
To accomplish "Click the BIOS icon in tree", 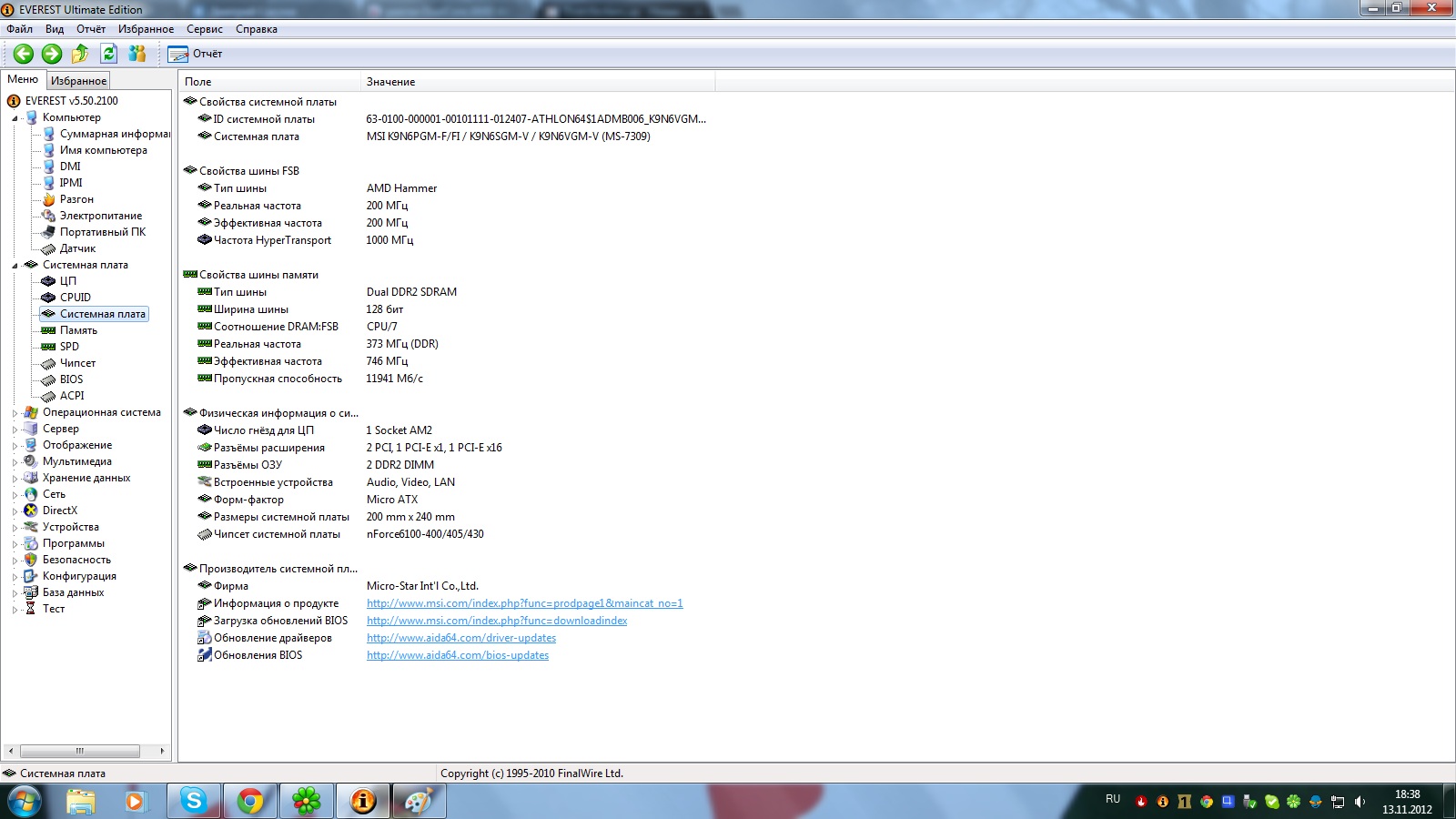I will click(x=49, y=379).
